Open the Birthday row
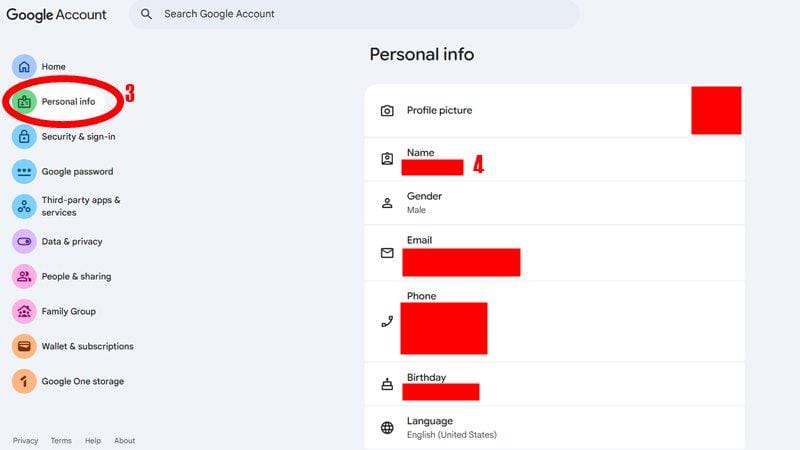 coord(555,384)
